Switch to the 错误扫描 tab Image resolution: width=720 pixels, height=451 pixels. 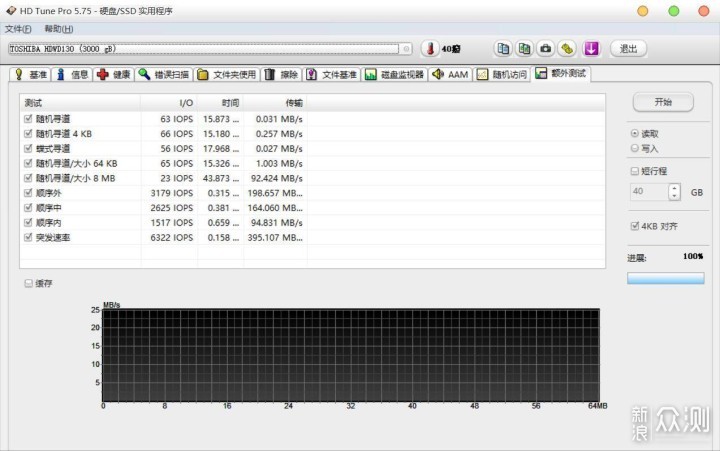[x=164, y=74]
